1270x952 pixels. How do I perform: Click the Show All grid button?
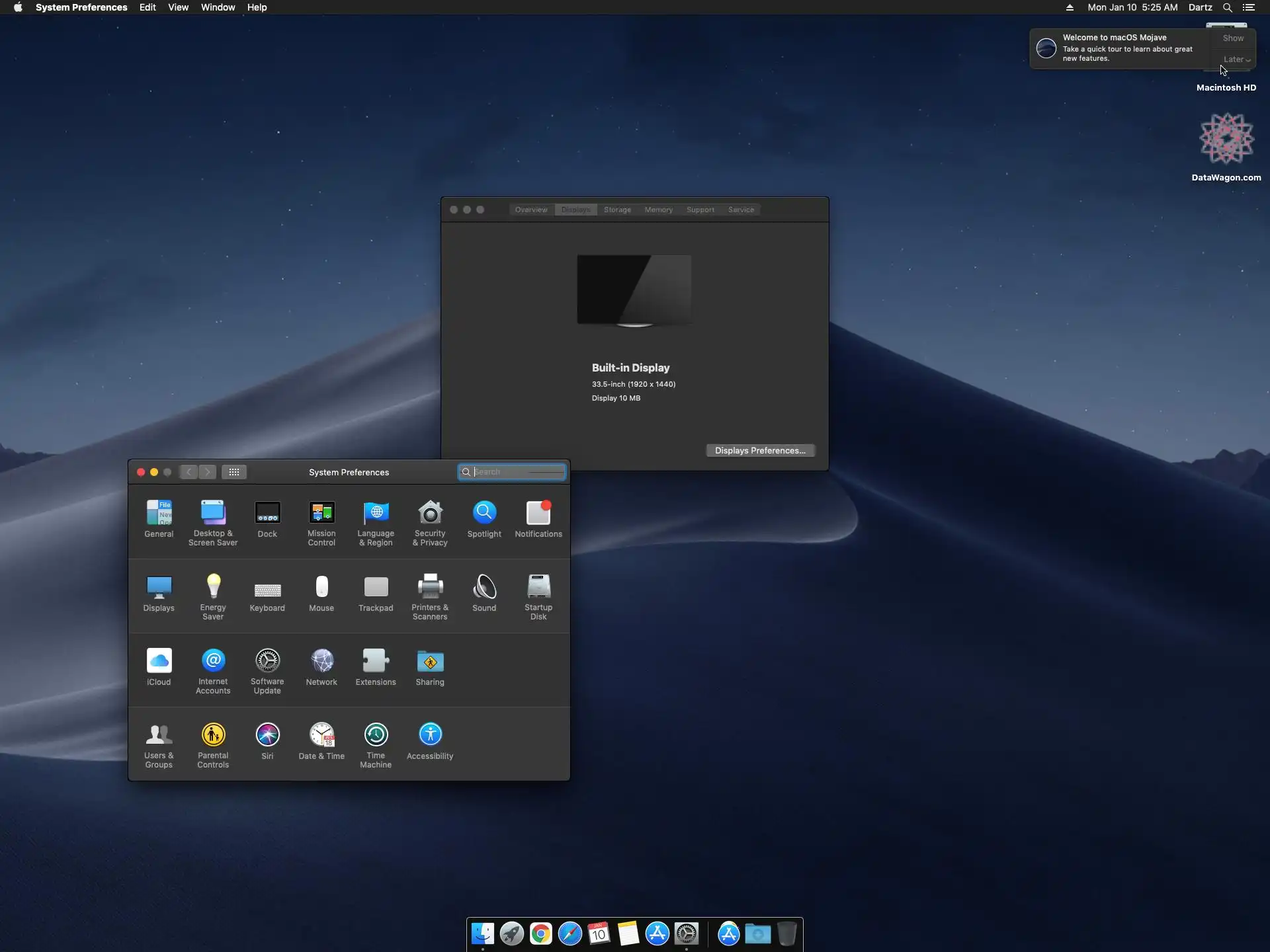(234, 472)
